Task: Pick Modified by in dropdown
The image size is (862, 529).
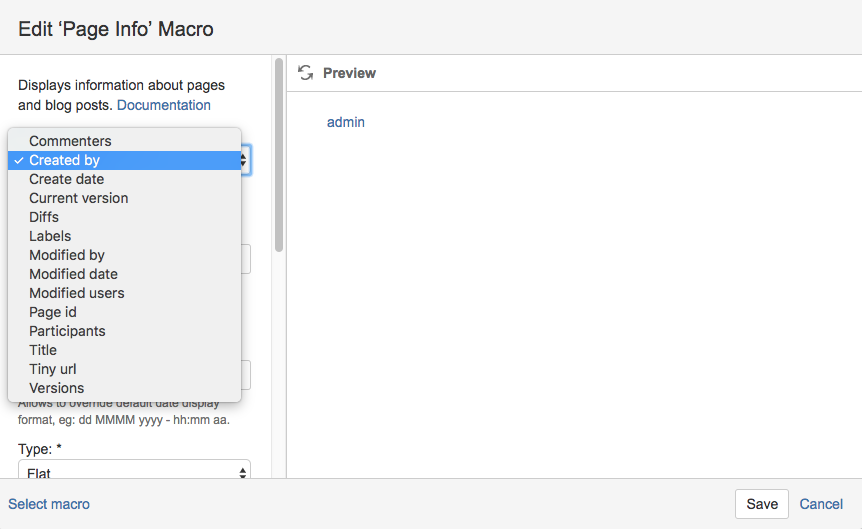Action: (124, 255)
